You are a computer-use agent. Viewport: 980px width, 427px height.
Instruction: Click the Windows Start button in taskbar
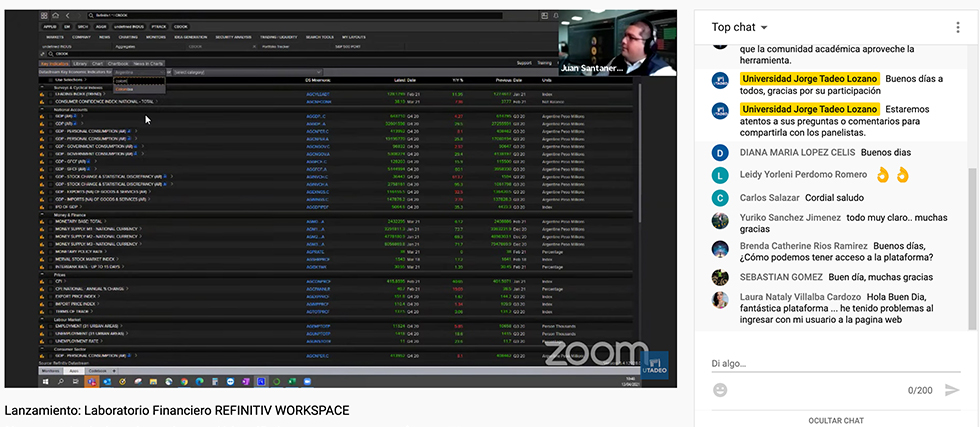pyautogui.click(x=45, y=381)
